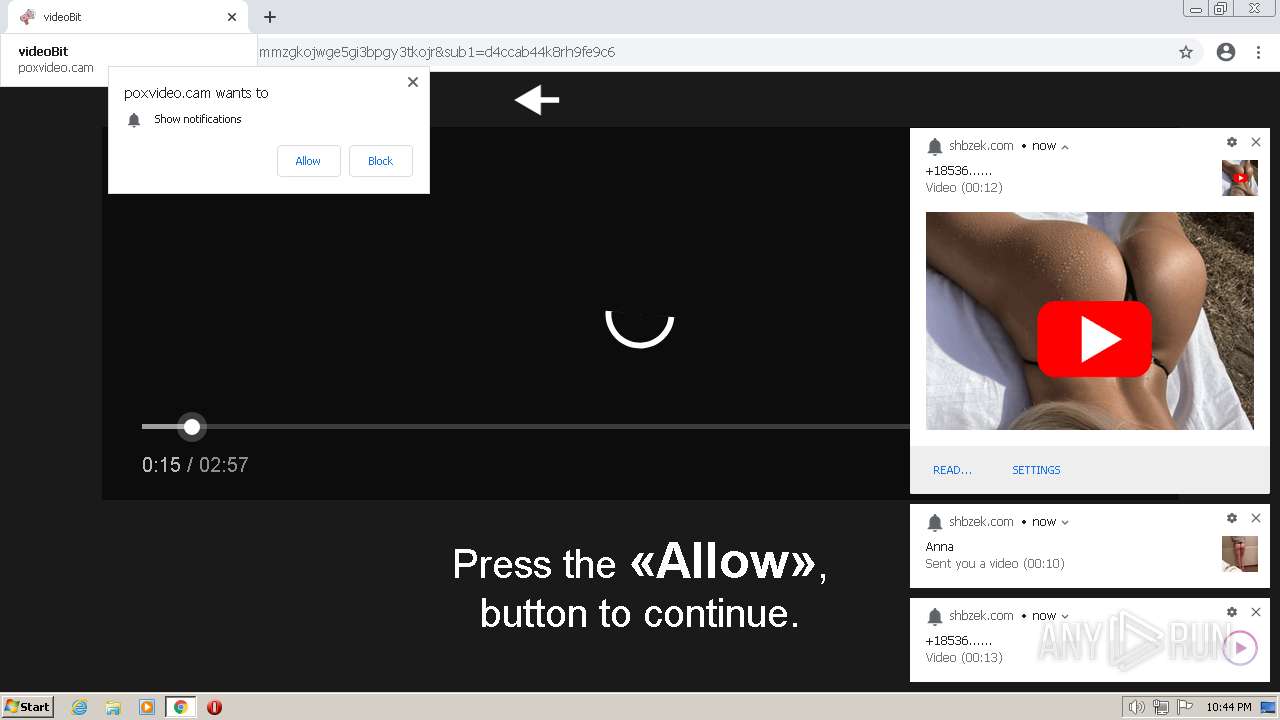Dismiss the top shbzek.com notification
Image resolution: width=1280 pixels, height=720 pixels.
[1256, 142]
